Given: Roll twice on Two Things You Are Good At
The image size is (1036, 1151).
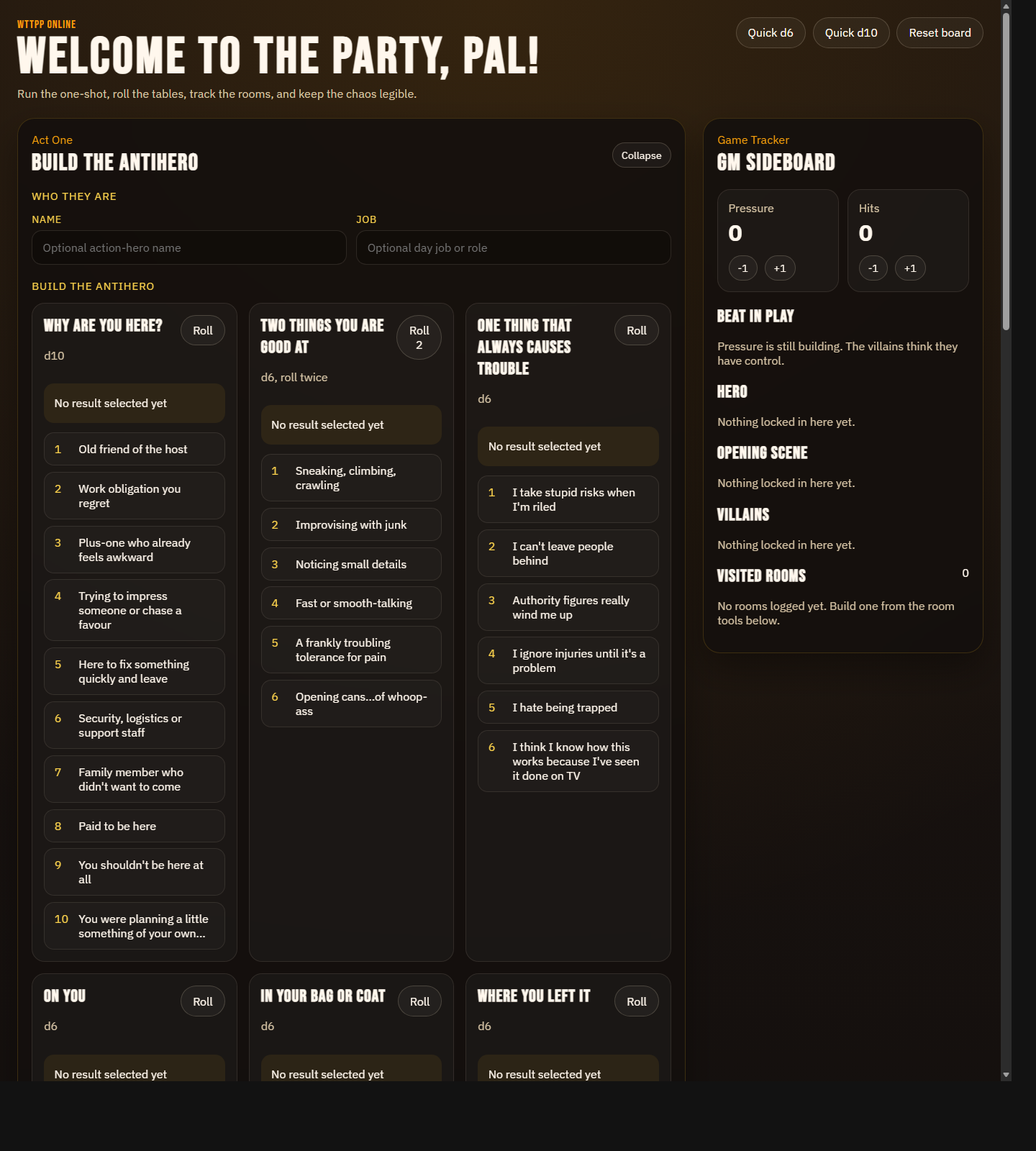Looking at the screenshot, I should click(419, 337).
